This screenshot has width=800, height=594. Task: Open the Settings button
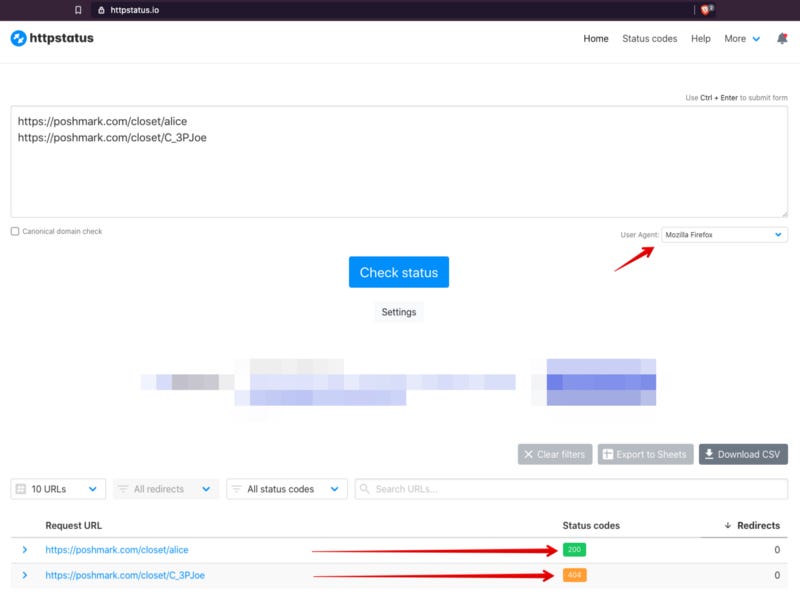pyautogui.click(x=398, y=312)
